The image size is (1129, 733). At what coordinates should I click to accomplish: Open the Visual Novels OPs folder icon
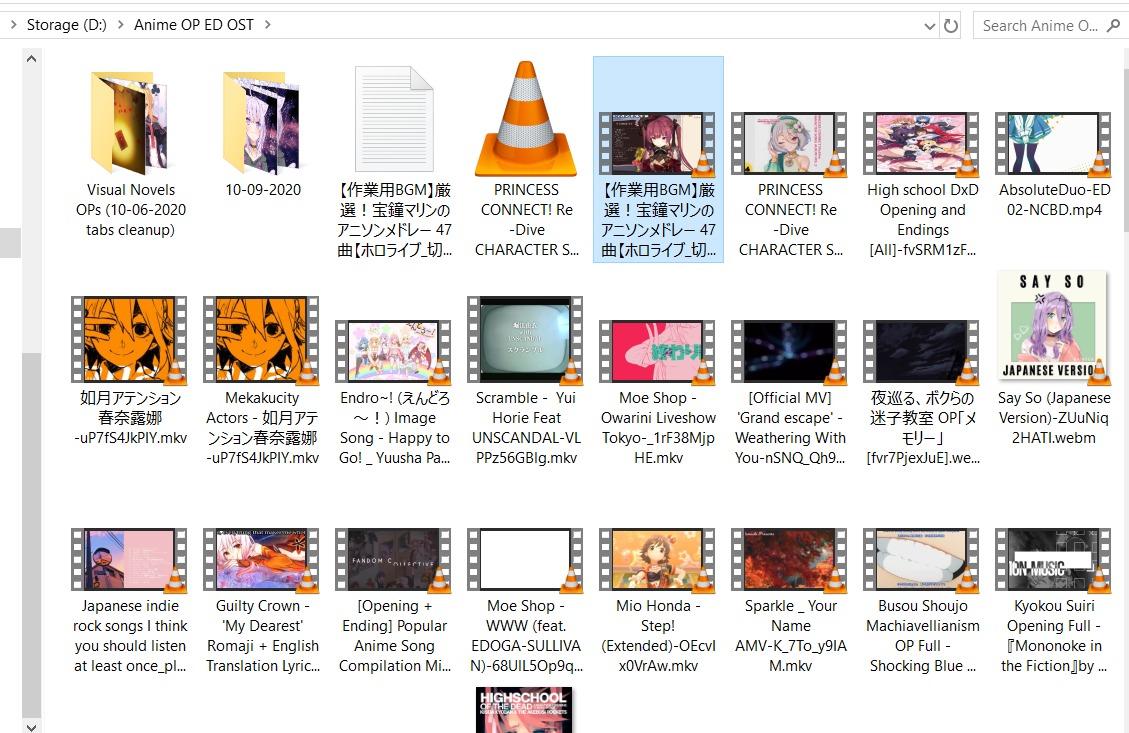tap(130, 122)
